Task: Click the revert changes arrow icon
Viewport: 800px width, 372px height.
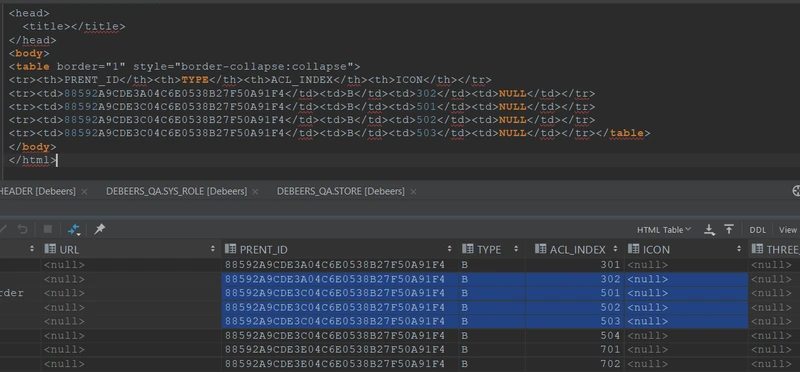Action: click(22, 229)
